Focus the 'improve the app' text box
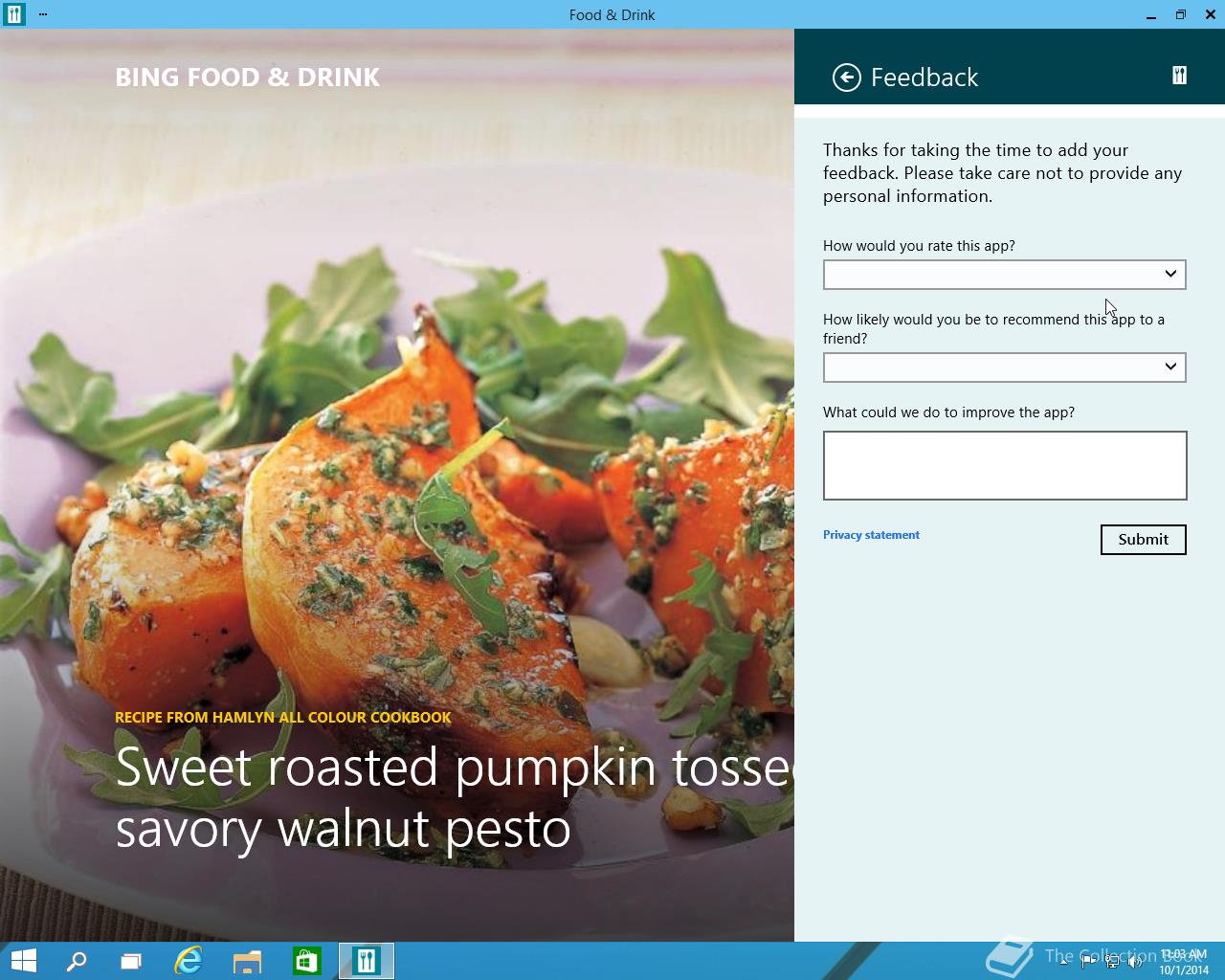Screen dimensions: 1225x980 (x=1005, y=465)
